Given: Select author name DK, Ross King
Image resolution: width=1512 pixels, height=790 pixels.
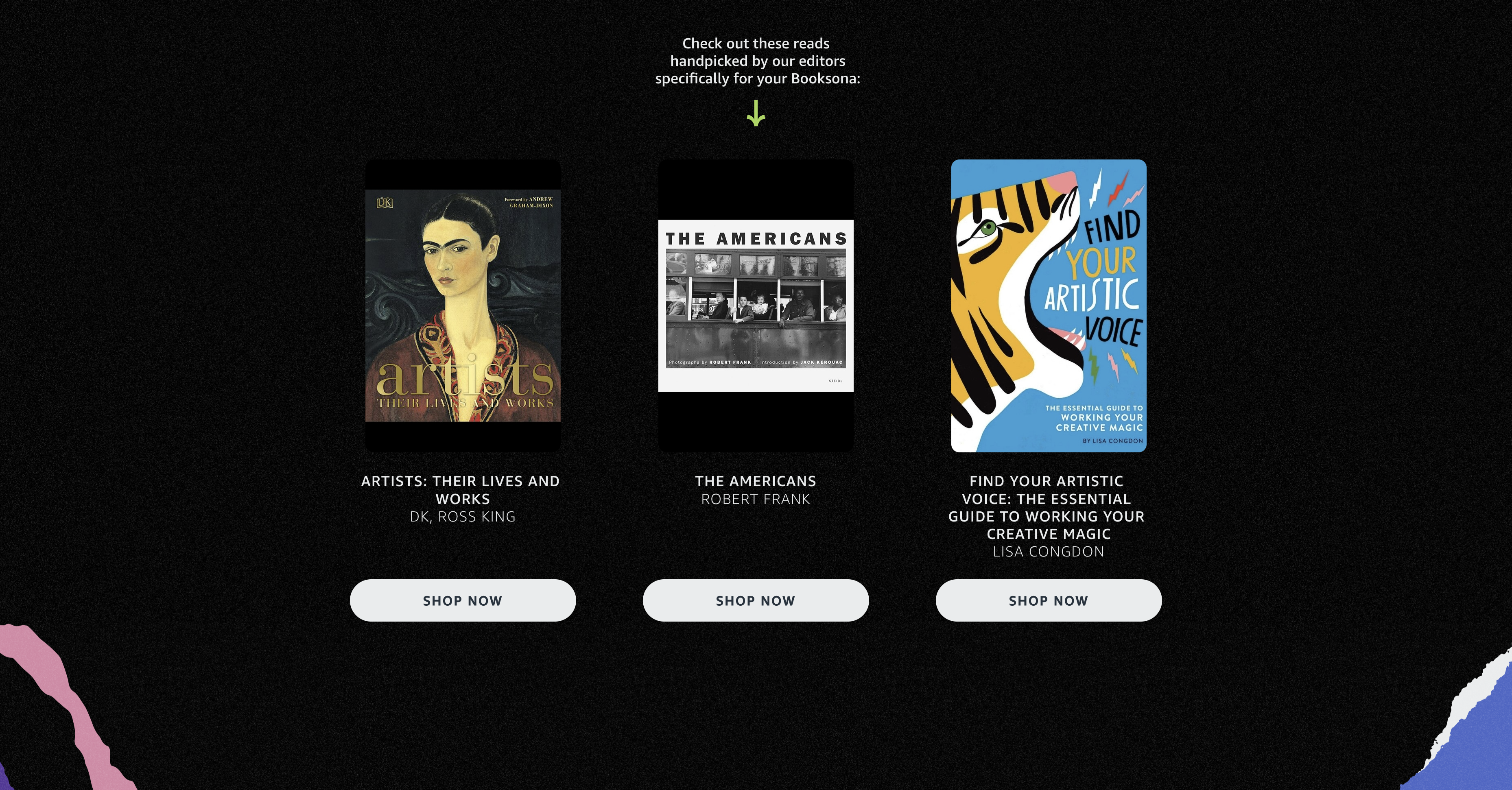Looking at the screenshot, I should click(x=463, y=517).
